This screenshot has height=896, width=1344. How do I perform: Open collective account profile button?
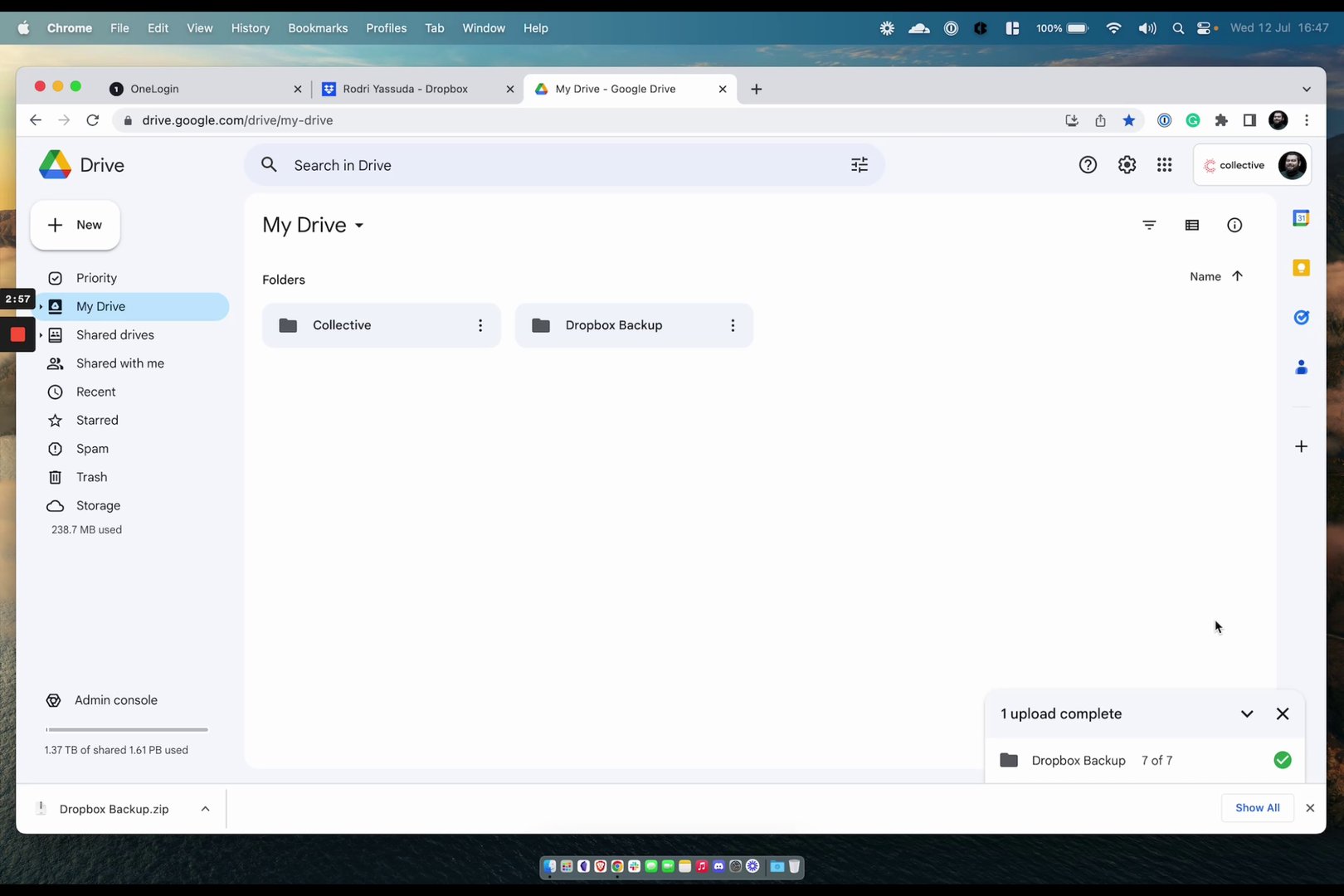point(1252,165)
